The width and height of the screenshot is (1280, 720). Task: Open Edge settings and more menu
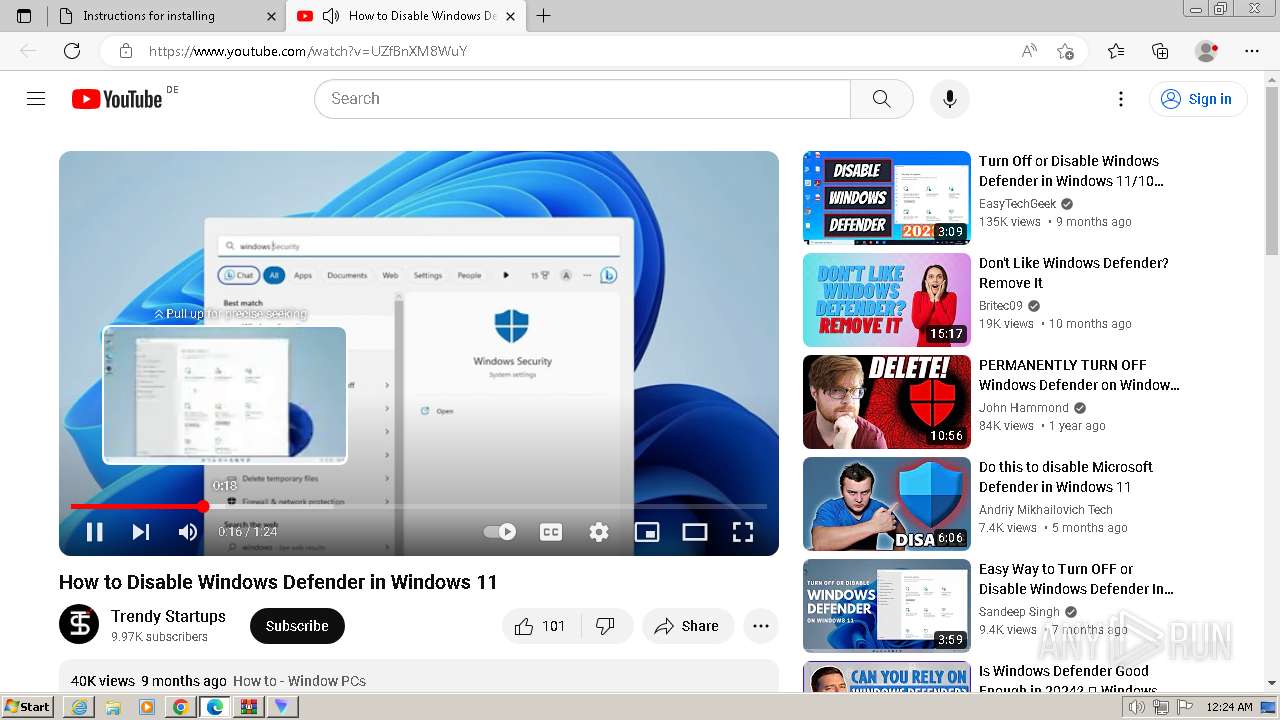pos(1252,51)
